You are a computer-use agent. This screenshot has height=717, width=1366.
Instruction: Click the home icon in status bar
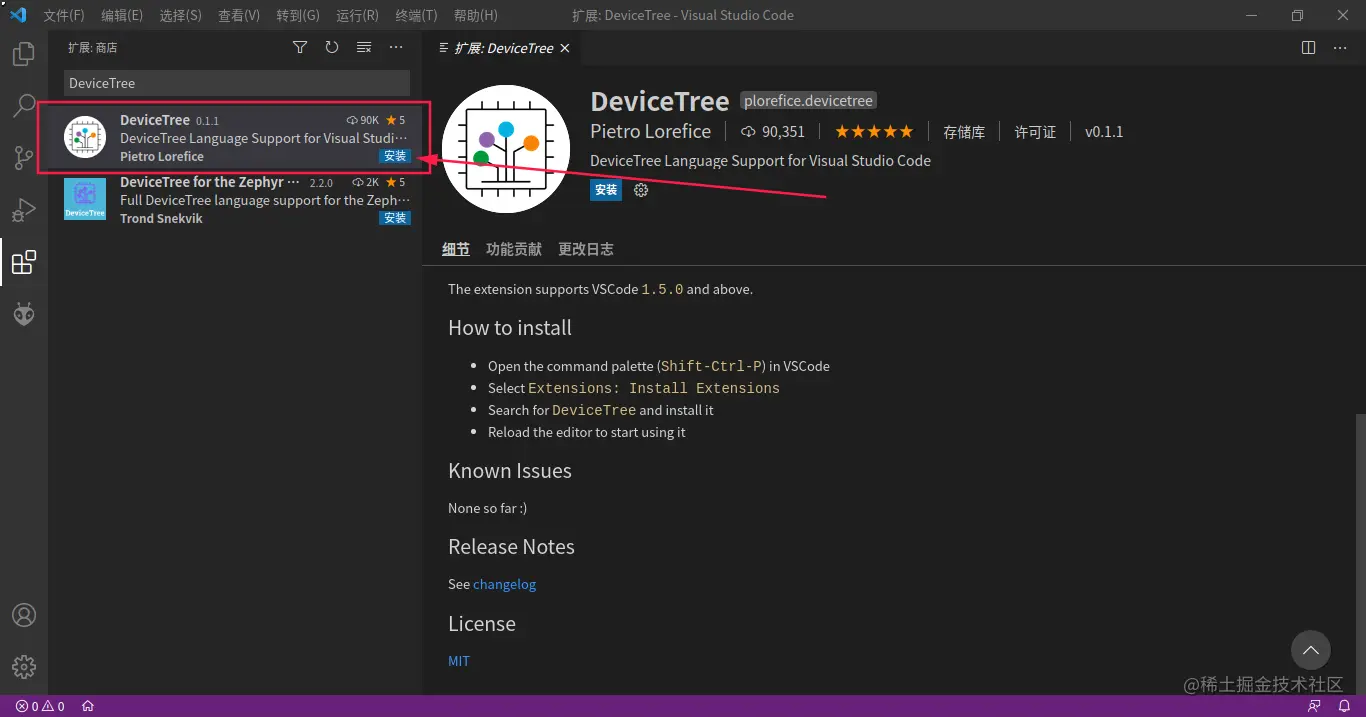coord(88,706)
